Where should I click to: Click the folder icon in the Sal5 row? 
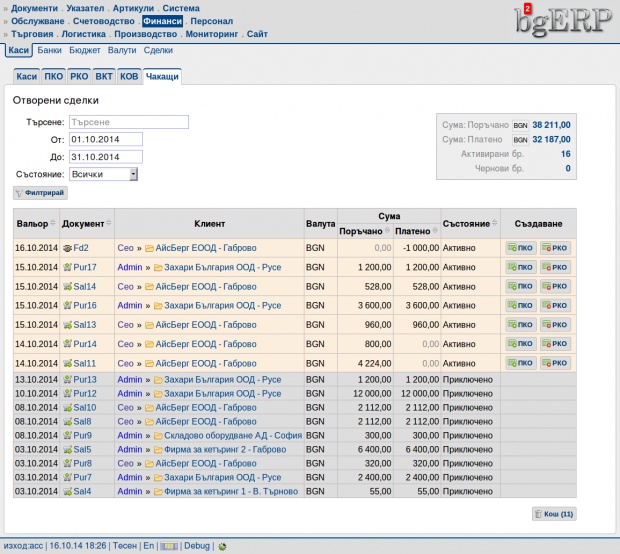tap(158, 450)
